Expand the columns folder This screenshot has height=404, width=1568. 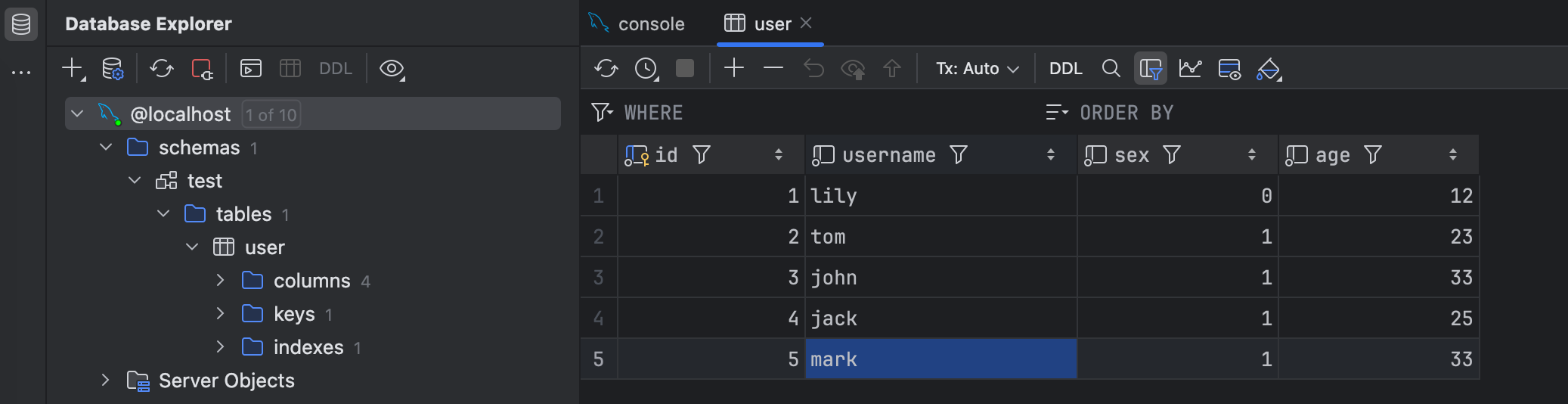pyautogui.click(x=220, y=281)
